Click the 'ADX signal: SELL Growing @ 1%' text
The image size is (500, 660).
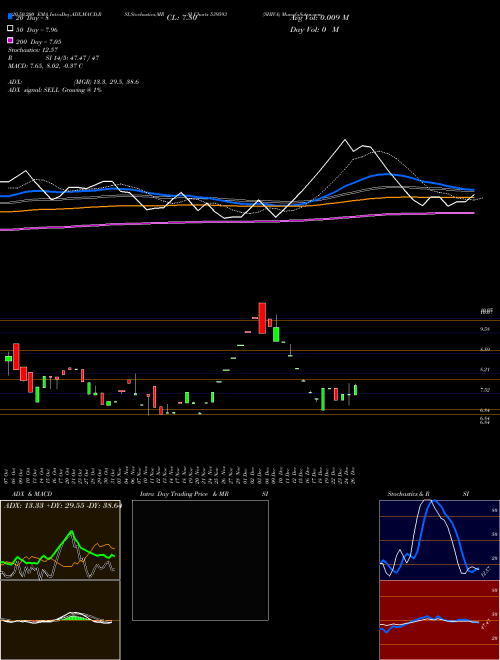[55, 90]
